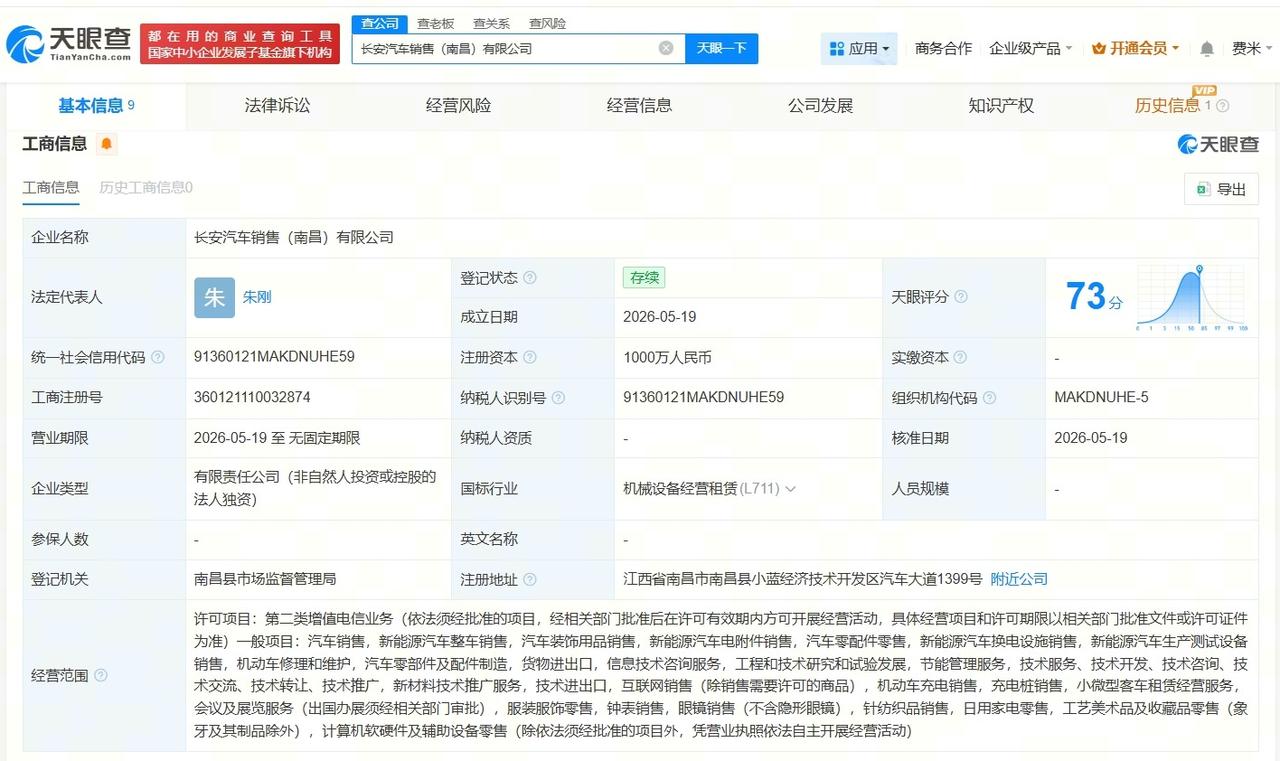Click the TianYanCha logo at top left

[69, 44]
